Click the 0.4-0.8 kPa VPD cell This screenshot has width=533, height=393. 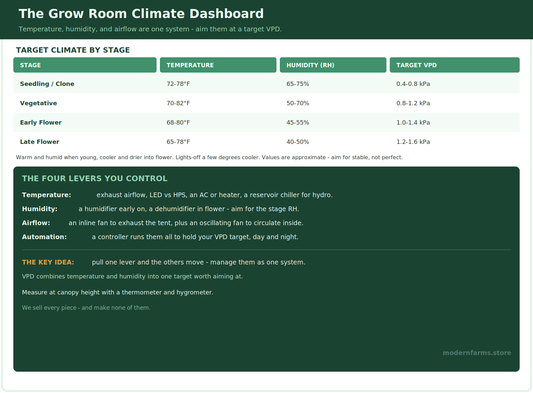click(413, 84)
